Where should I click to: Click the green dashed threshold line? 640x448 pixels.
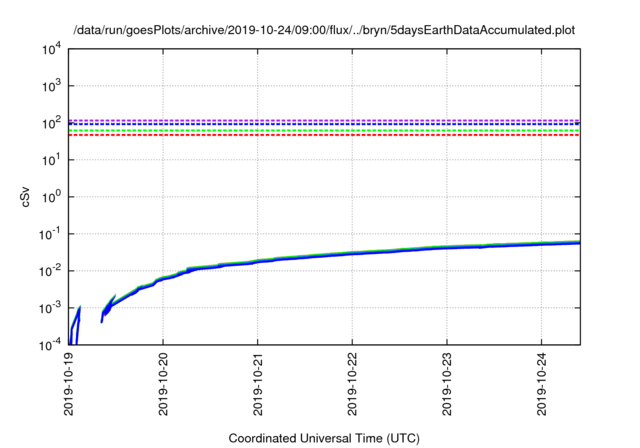pos(324,131)
